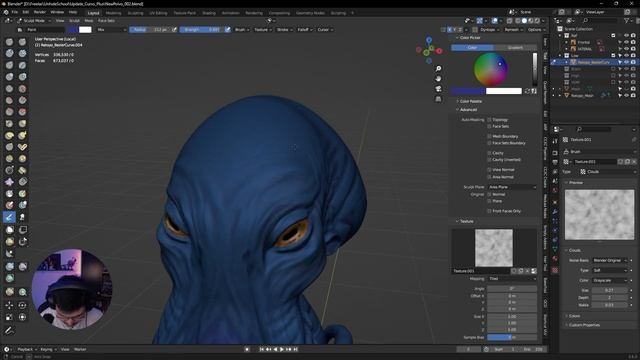Enable Mesh Boundary auto-masking checkbox
This screenshot has width=640, height=360.
489,136
